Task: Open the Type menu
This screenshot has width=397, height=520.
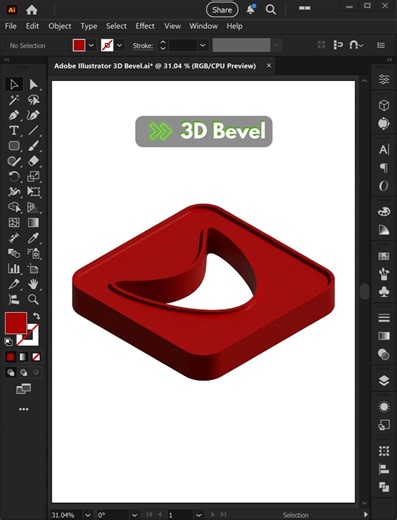Action: 89,26
